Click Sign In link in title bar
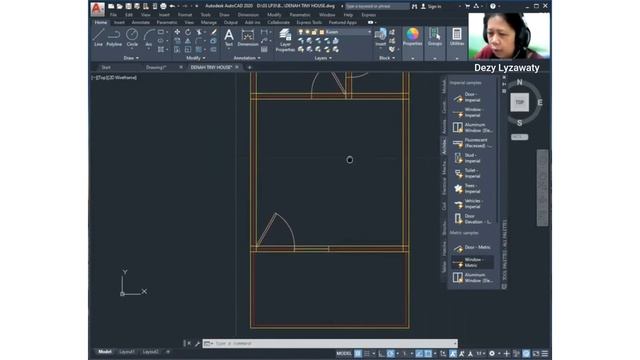640x360 pixels. point(434,6)
